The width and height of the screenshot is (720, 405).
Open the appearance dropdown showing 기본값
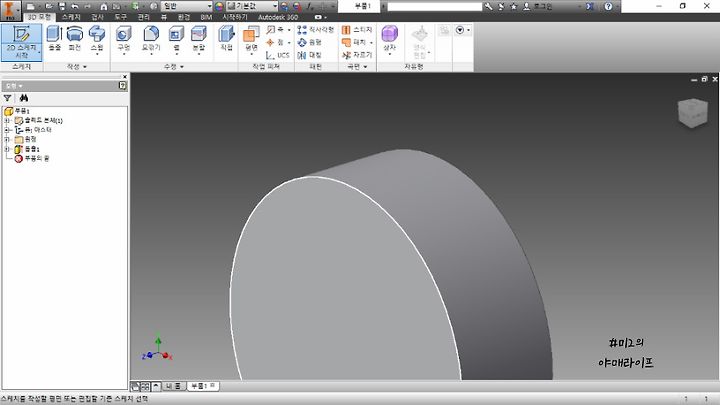click(x=253, y=6)
